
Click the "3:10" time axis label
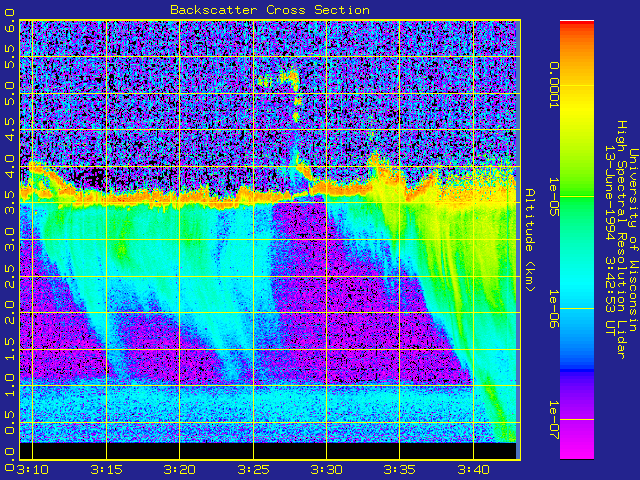(32, 470)
